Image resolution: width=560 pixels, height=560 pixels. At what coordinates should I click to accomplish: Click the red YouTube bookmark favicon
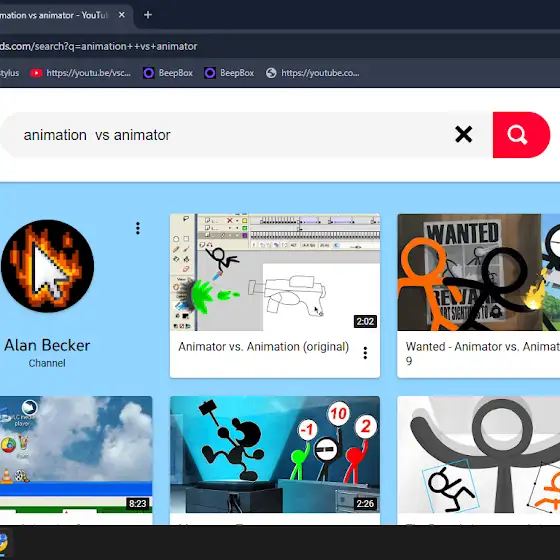36,73
